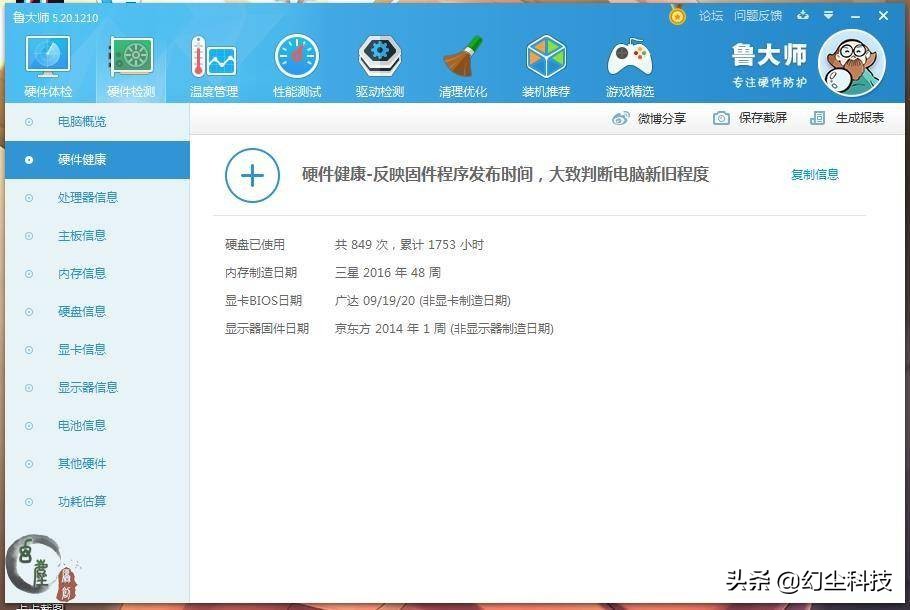Open 问题反馈 (Feedback)

coord(760,16)
